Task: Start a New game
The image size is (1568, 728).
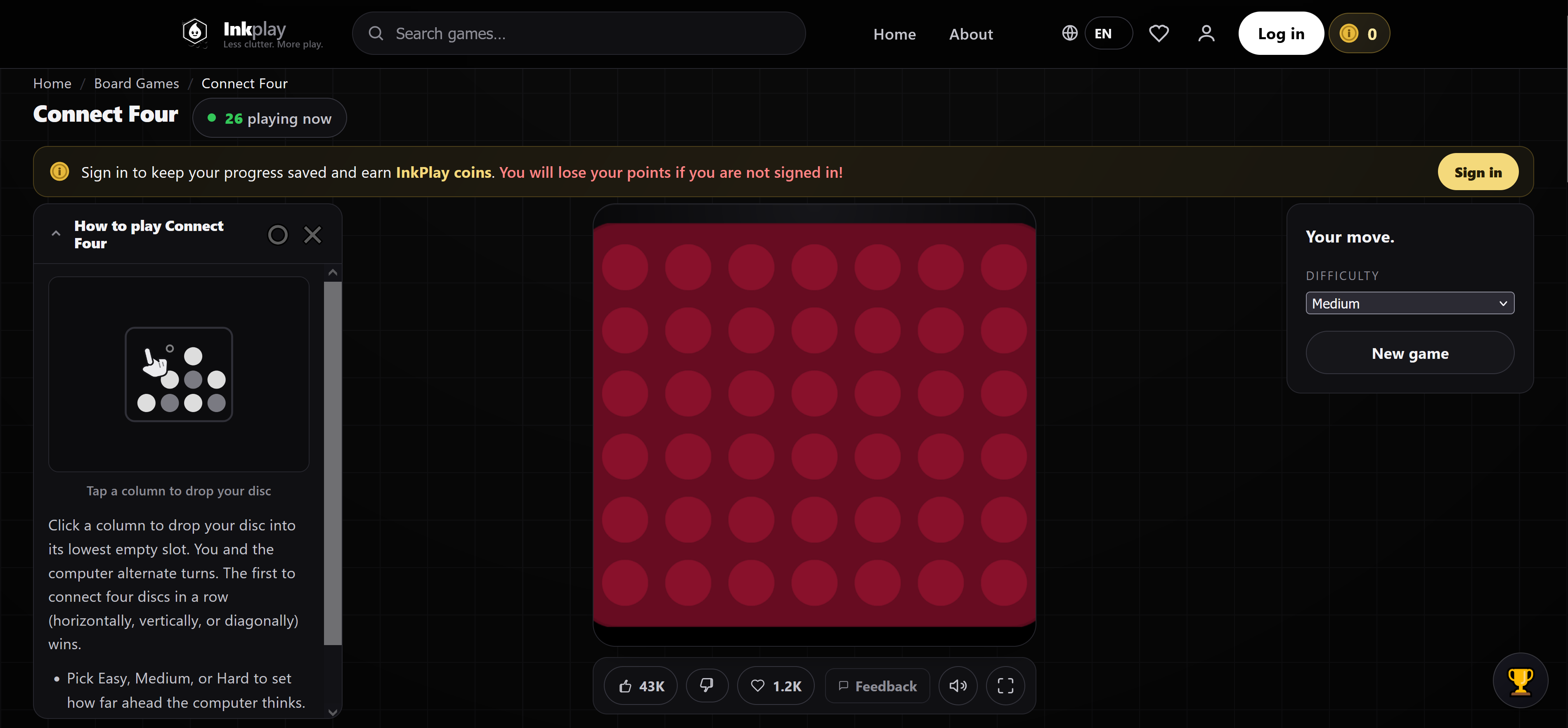Action: pos(1410,353)
